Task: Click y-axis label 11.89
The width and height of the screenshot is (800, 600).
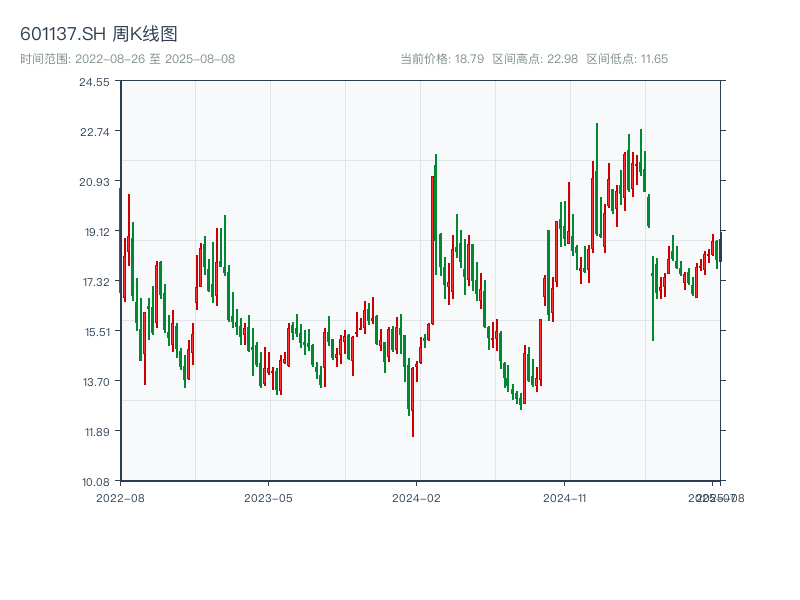Action: pos(97,432)
